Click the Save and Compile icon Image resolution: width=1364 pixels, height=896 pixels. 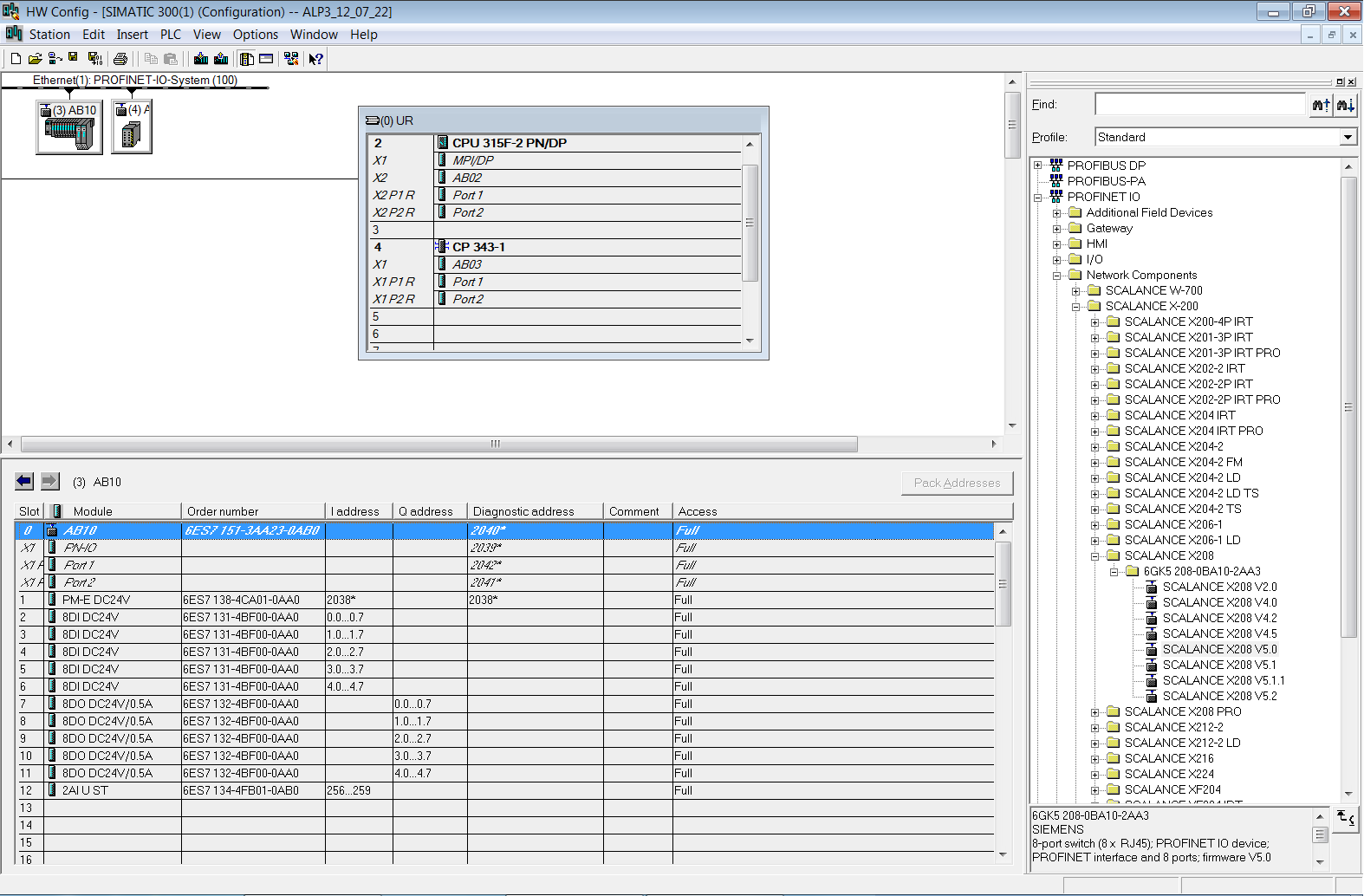(x=95, y=59)
